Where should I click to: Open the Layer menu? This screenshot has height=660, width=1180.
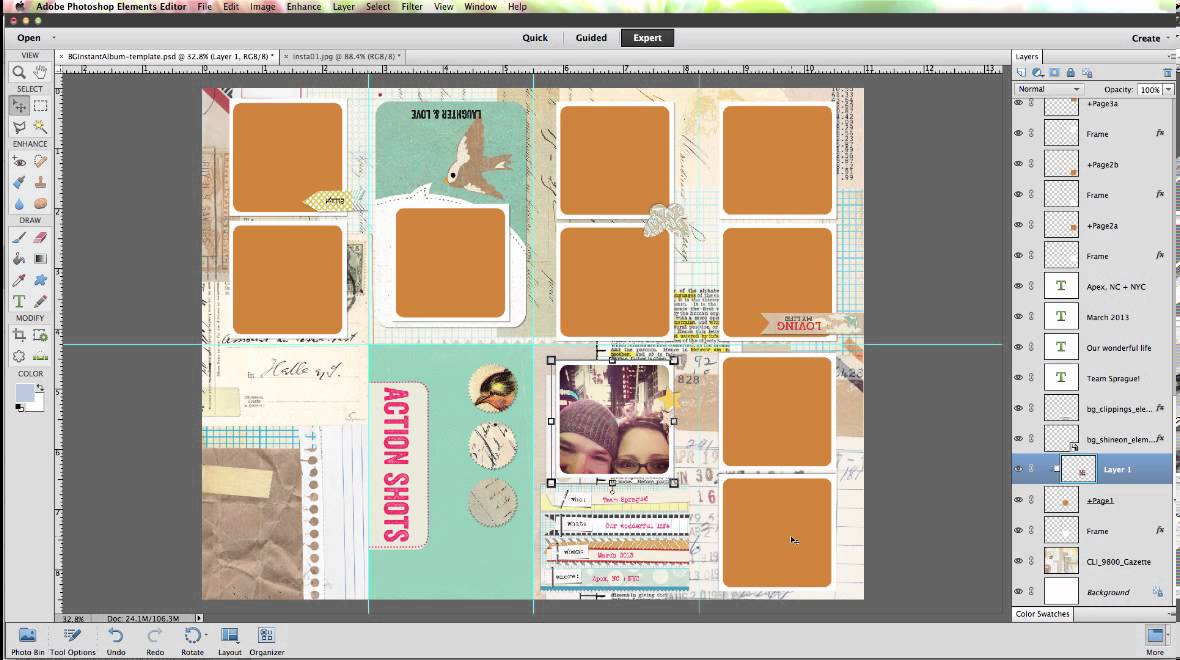pyautogui.click(x=344, y=7)
